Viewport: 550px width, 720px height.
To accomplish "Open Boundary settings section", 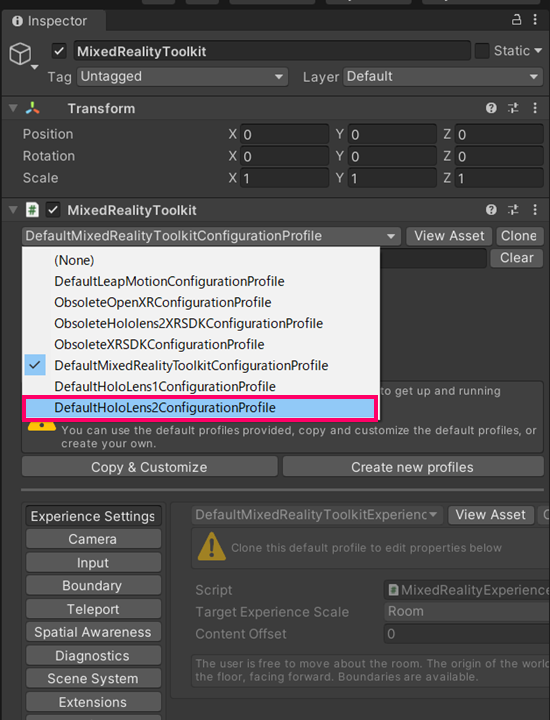I will [93, 585].
